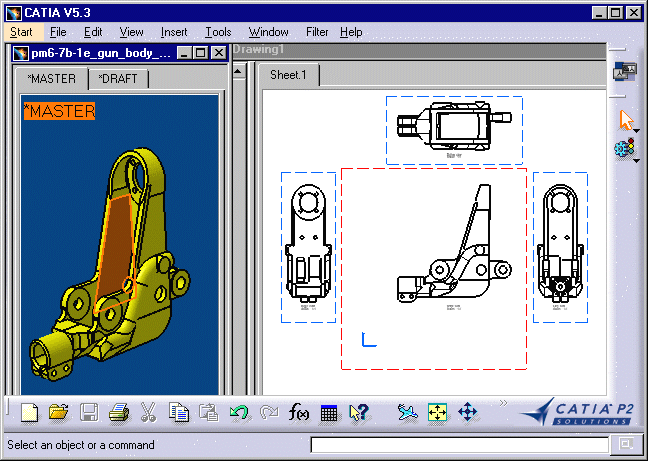Image resolution: width=648 pixels, height=461 pixels.
Task: Click the gun_body window title icon
Action: [x=20, y=53]
